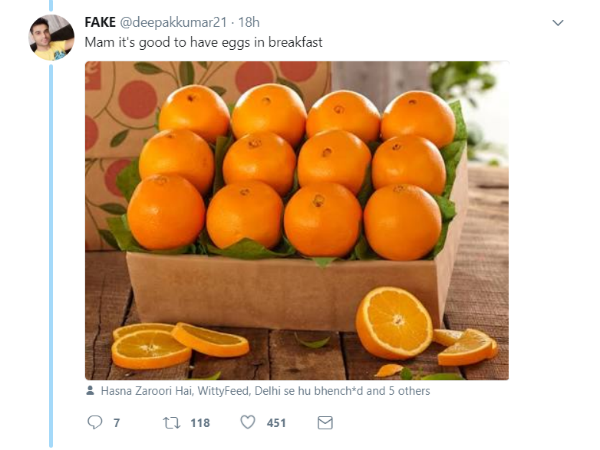Send tweet via Direct Message envelope icon
The width and height of the screenshot is (600, 450).
point(324,423)
